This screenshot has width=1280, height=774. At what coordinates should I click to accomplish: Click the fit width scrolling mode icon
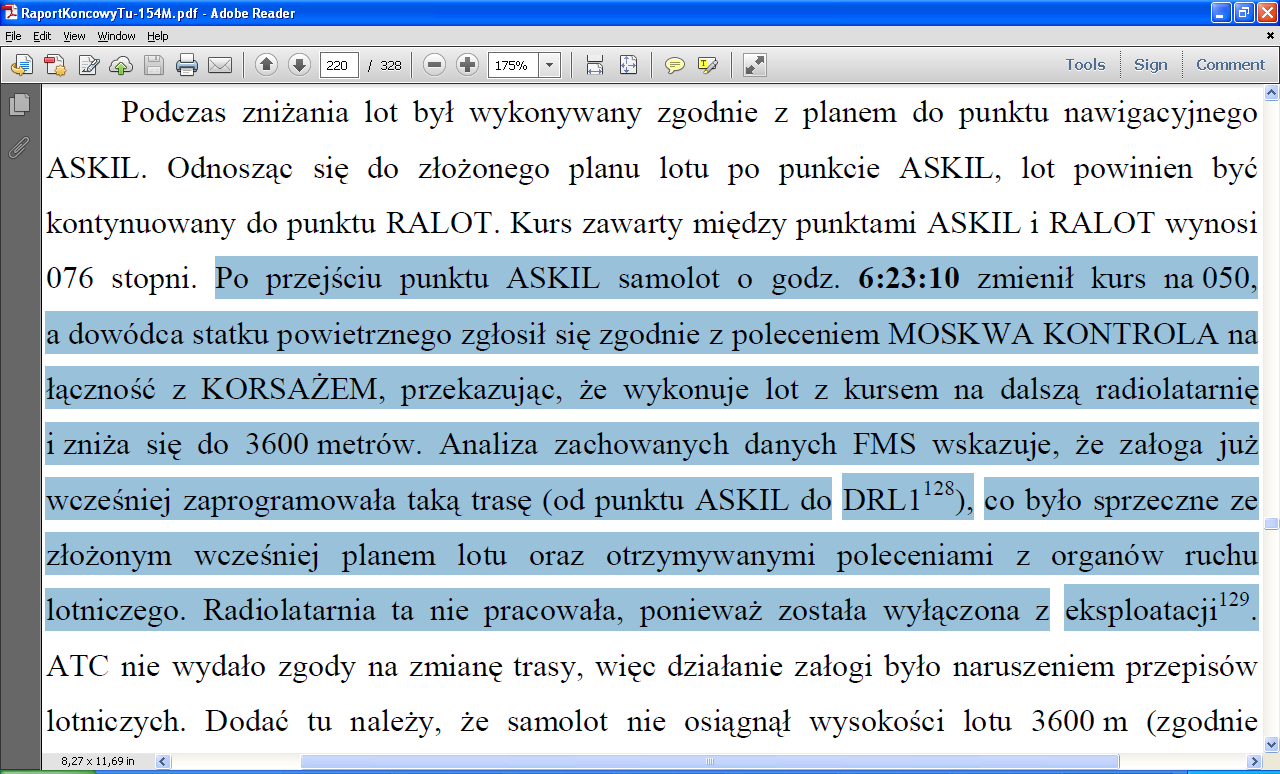pos(595,65)
